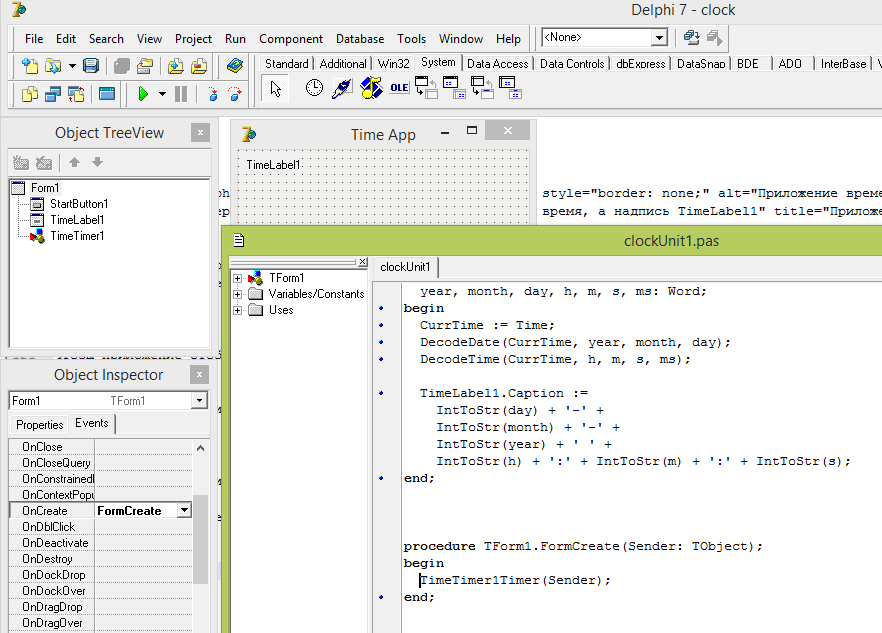Select the TTimer clock component

click(x=314, y=88)
